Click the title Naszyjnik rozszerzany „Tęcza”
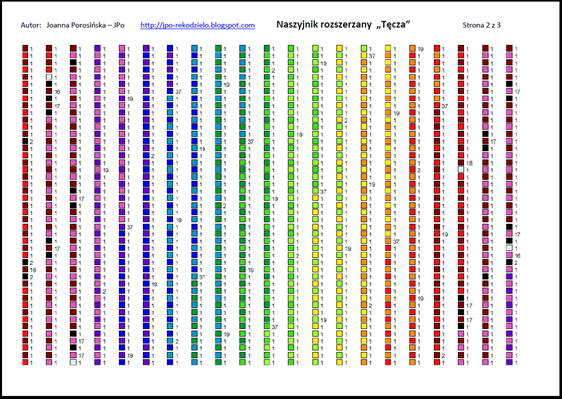Image resolution: width=562 pixels, height=399 pixels. click(343, 24)
